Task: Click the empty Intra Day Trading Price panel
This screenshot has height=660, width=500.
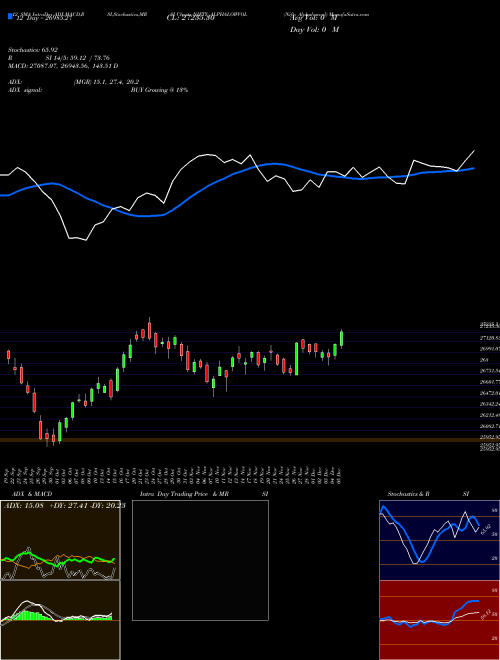Action: pos(200,560)
